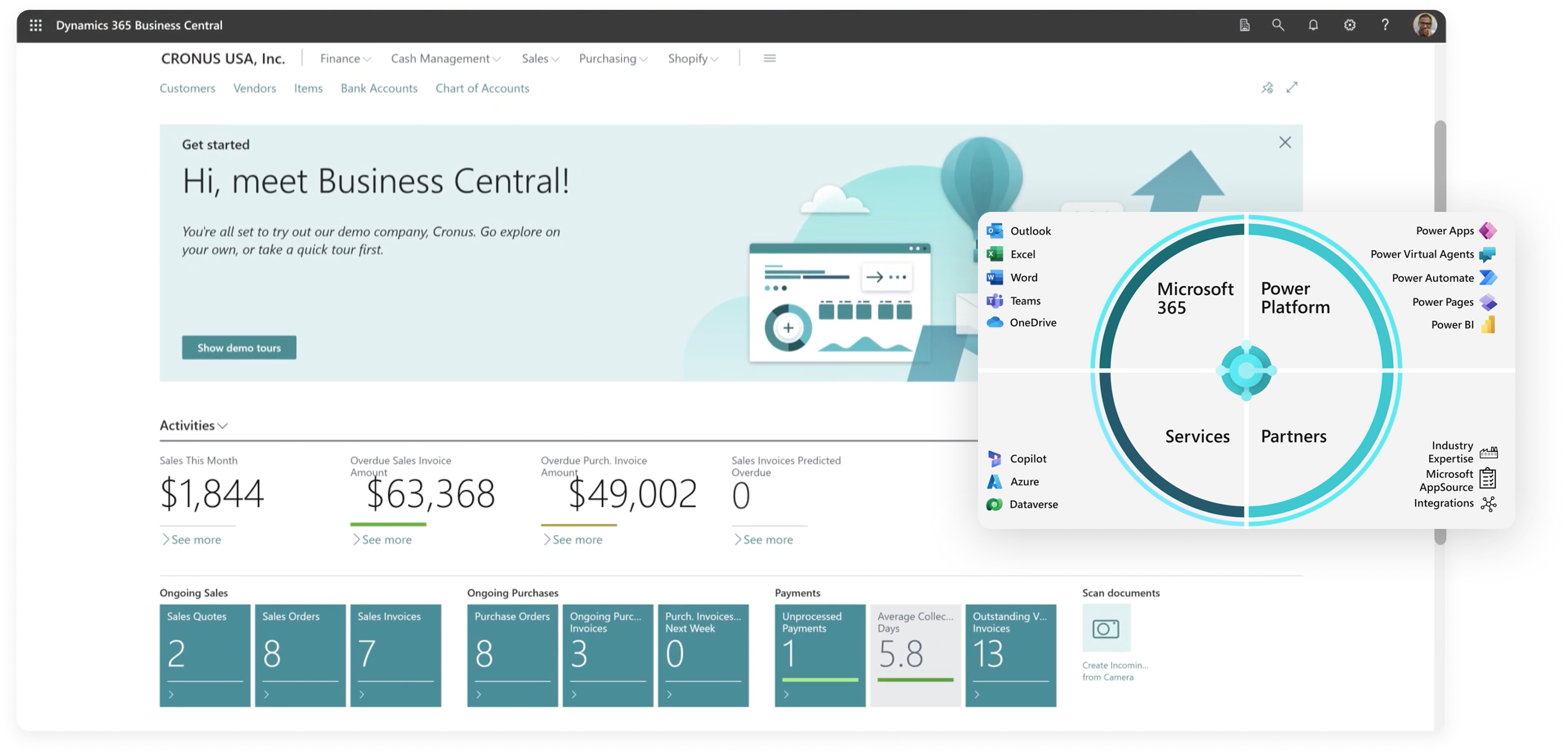1568x754 pixels.
Task: Click the Power Apps icon
Action: 1487,231
